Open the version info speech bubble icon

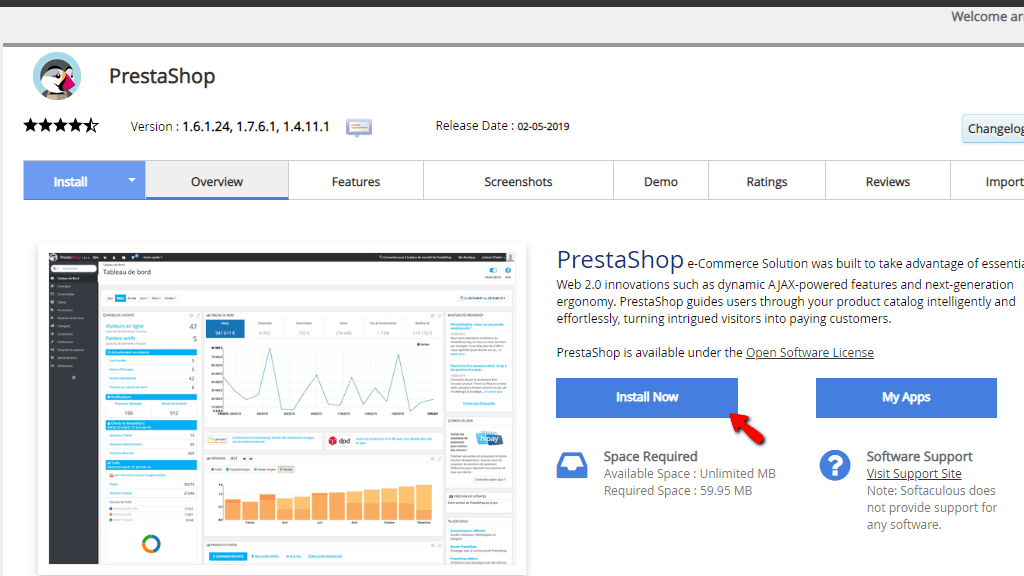[x=359, y=127]
